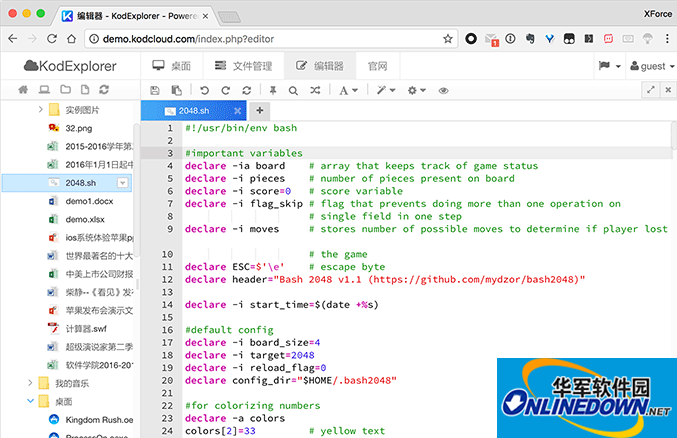
Task: Click the computer icon in file sidebar
Action: coord(44,89)
